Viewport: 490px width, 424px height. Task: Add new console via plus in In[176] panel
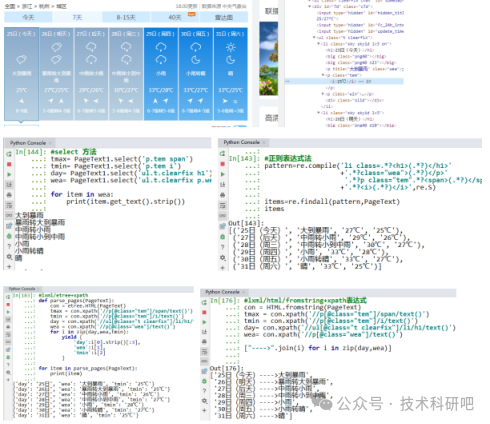204,410
